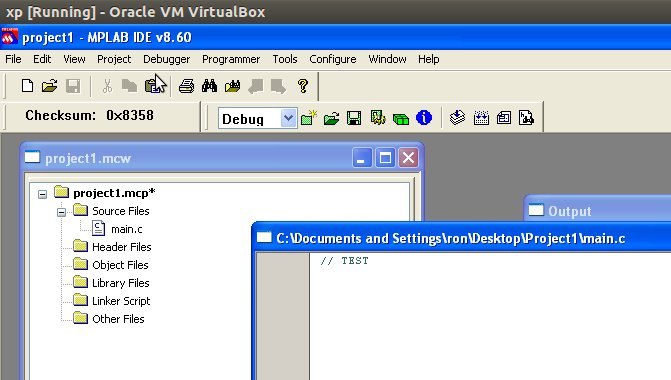Minimize the project1.mcw window
The width and height of the screenshot is (671, 380).
tap(362, 158)
